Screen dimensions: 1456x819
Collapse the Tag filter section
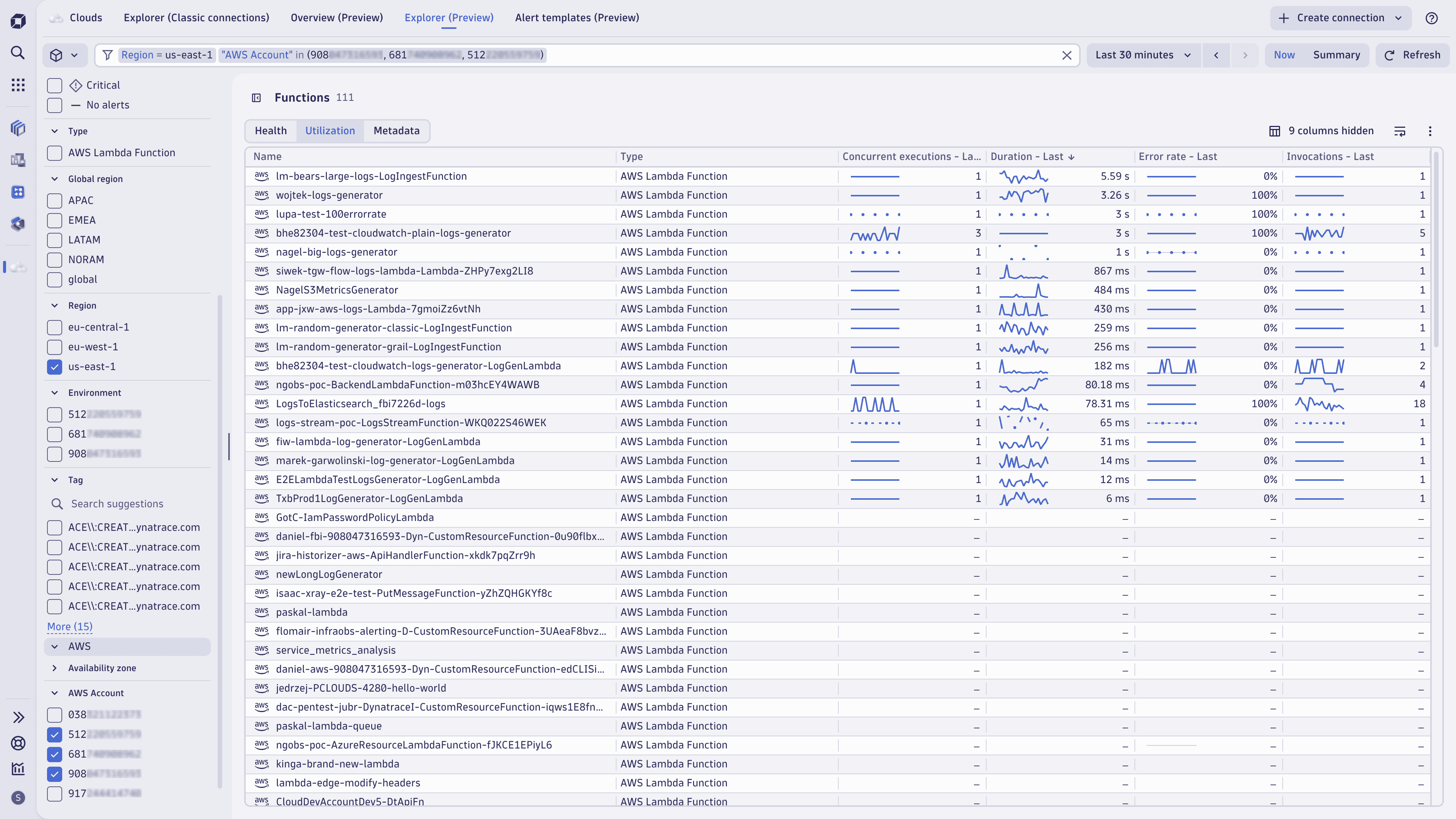coord(55,480)
